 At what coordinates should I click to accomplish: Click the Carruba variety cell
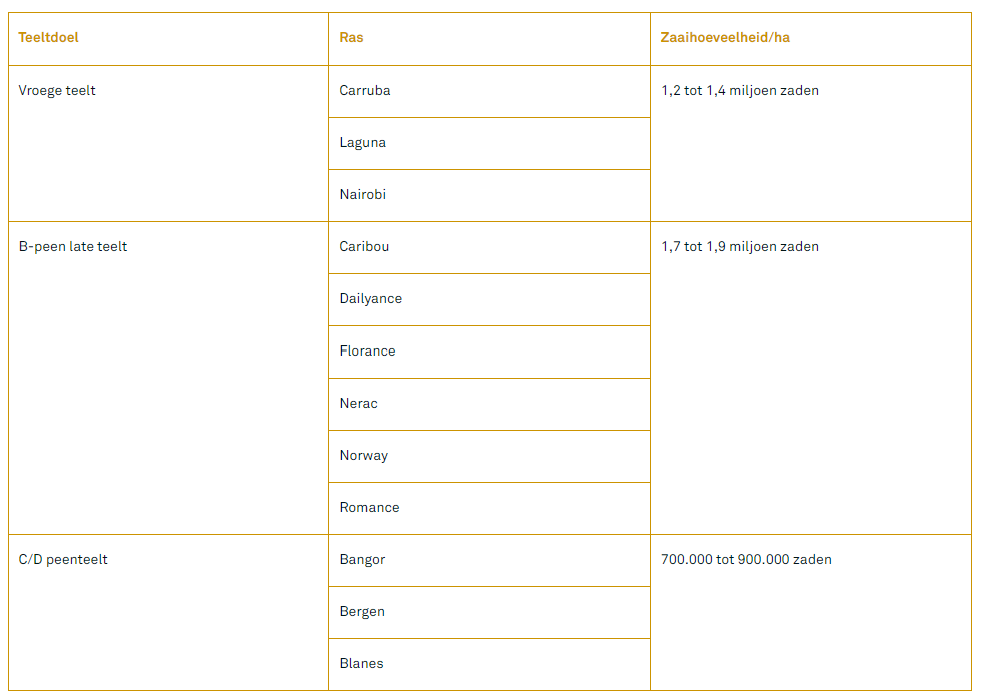(365, 91)
